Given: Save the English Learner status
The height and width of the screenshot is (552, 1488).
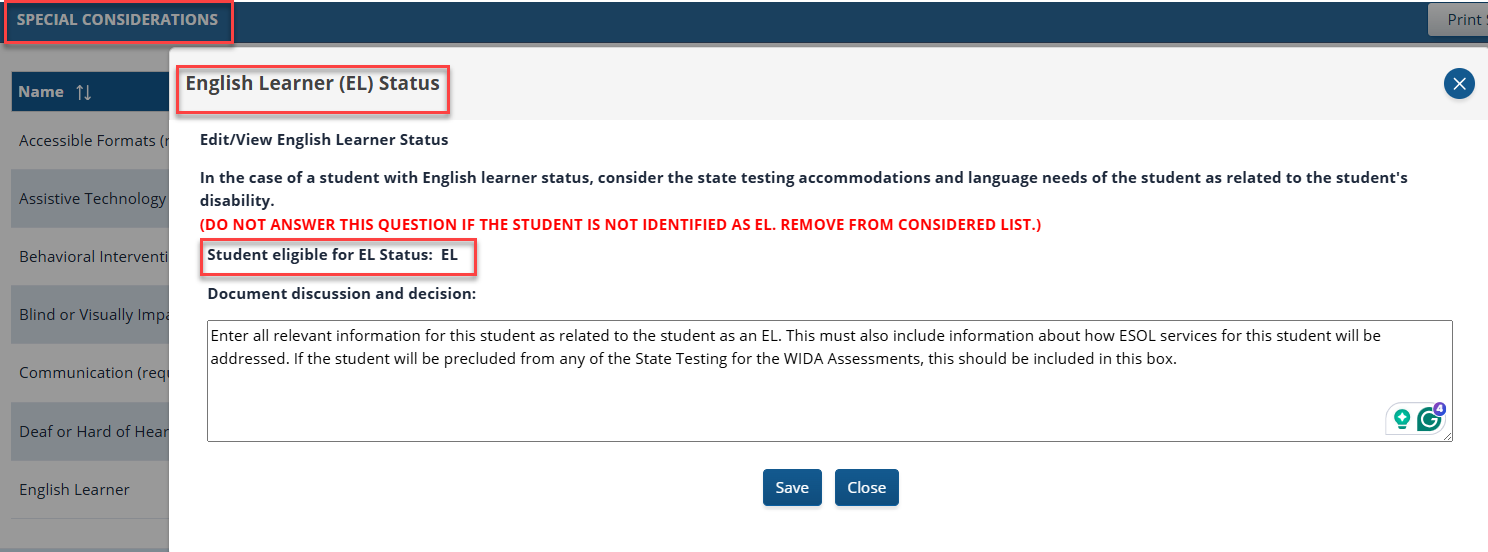Looking at the screenshot, I should coord(792,487).
